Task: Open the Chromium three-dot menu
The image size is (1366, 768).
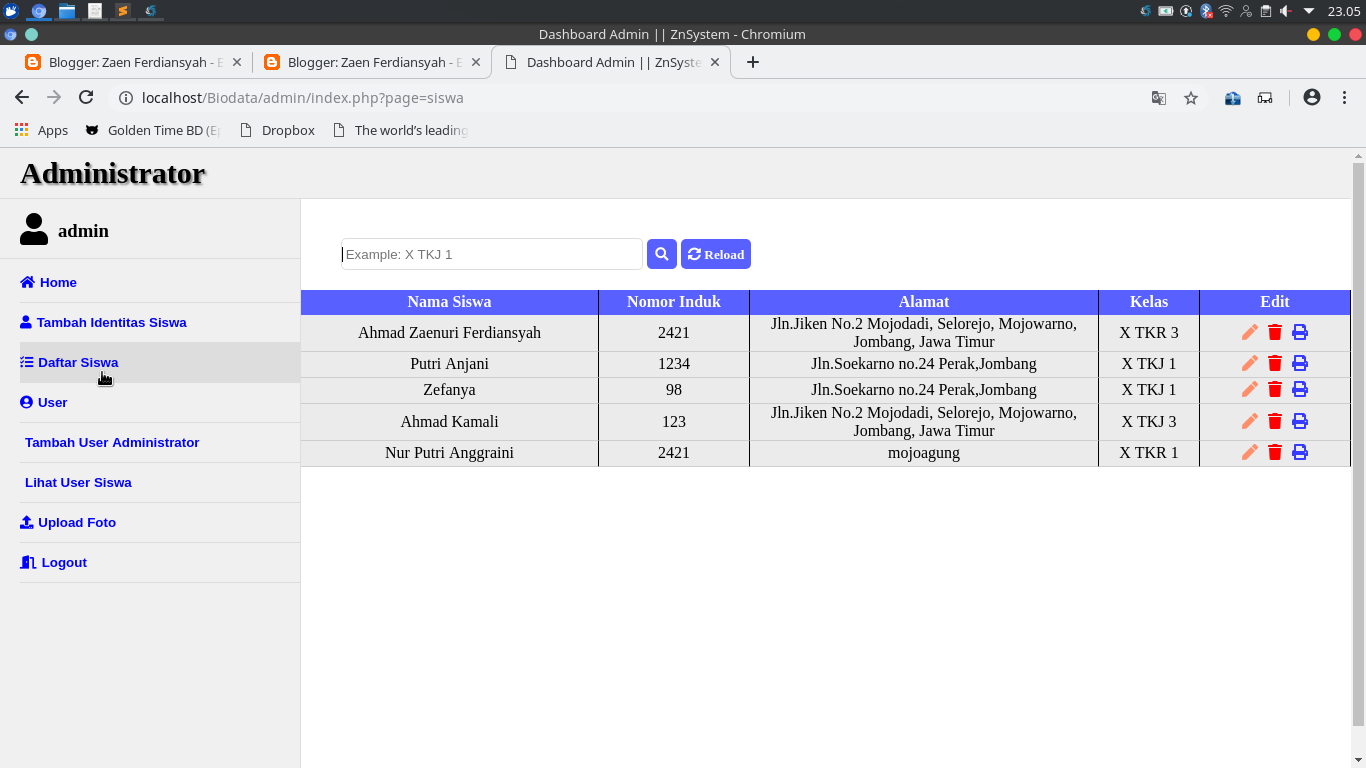Action: tap(1344, 98)
